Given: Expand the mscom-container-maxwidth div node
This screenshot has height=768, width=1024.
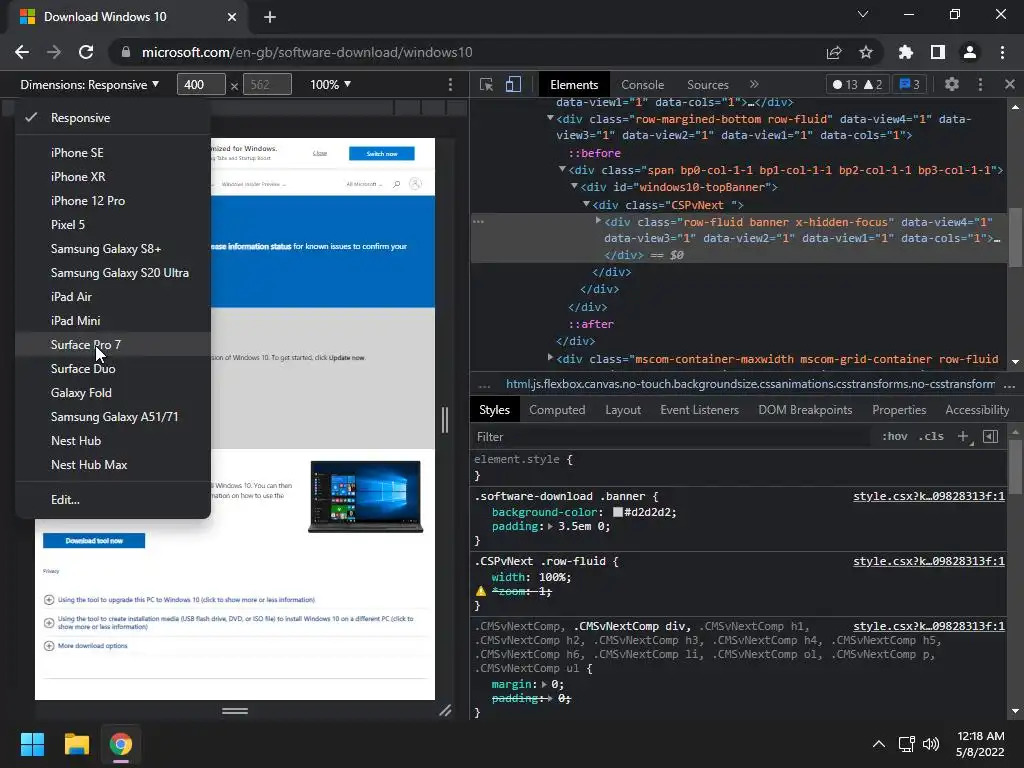Looking at the screenshot, I should (550, 357).
